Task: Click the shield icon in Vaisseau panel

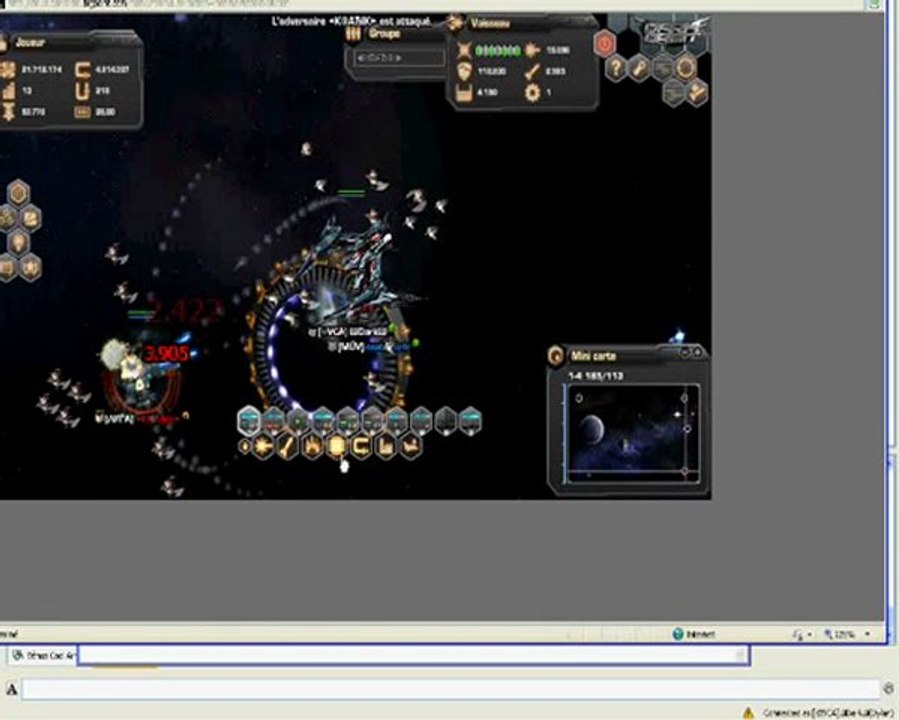Action: [464, 71]
